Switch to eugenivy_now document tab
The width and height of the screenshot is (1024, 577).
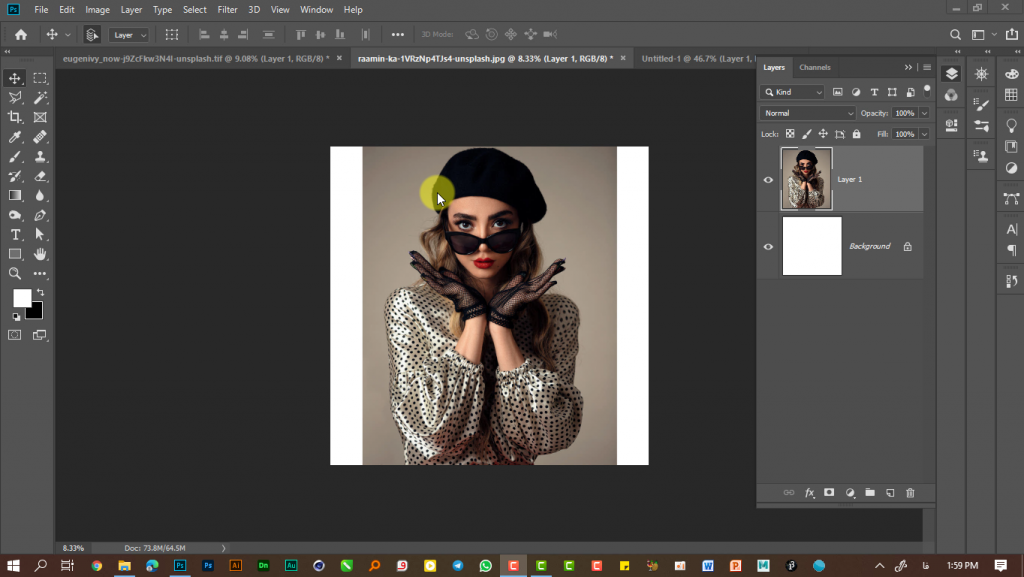tap(195, 58)
